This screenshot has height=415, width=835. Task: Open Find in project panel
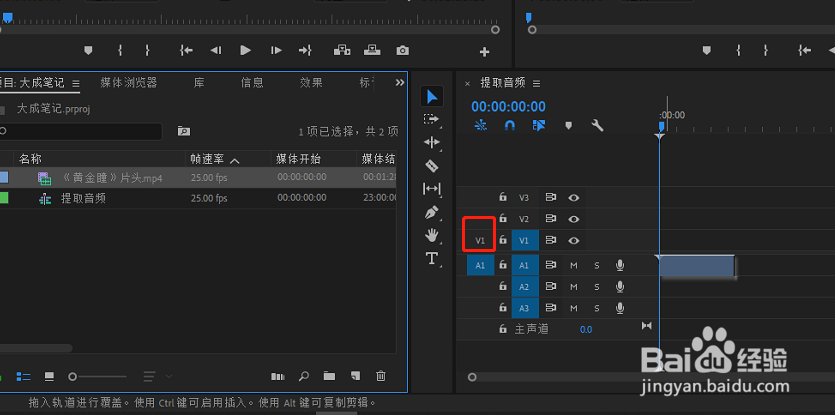[304, 377]
